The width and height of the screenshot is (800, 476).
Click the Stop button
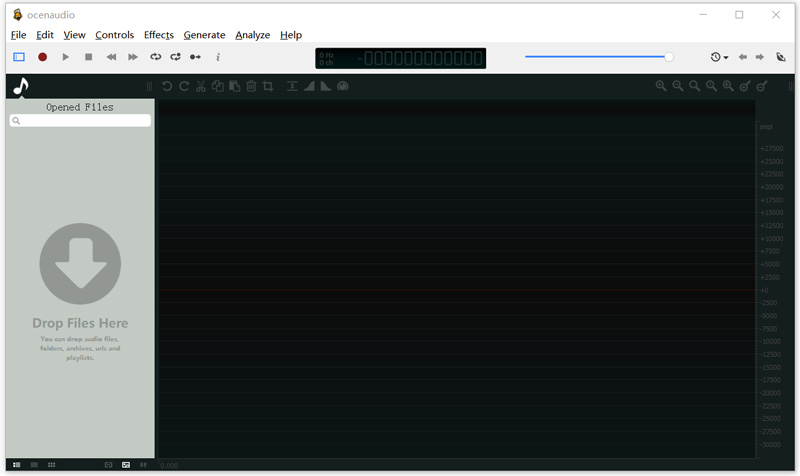click(88, 57)
